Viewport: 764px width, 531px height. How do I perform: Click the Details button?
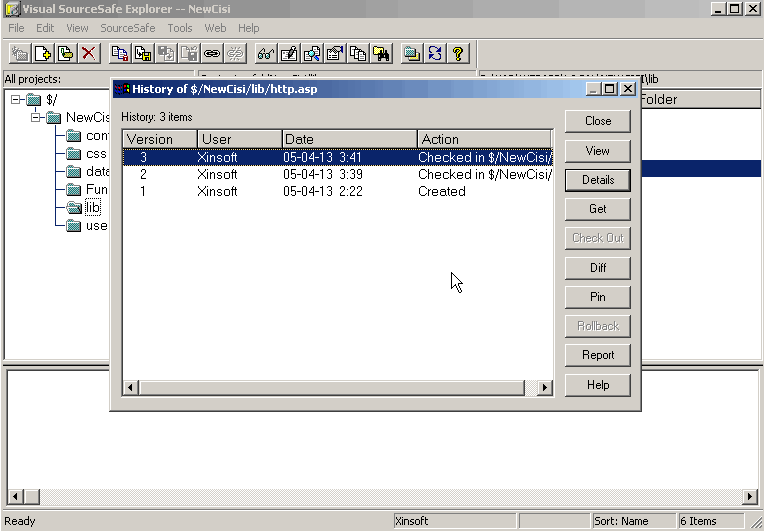click(598, 180)
